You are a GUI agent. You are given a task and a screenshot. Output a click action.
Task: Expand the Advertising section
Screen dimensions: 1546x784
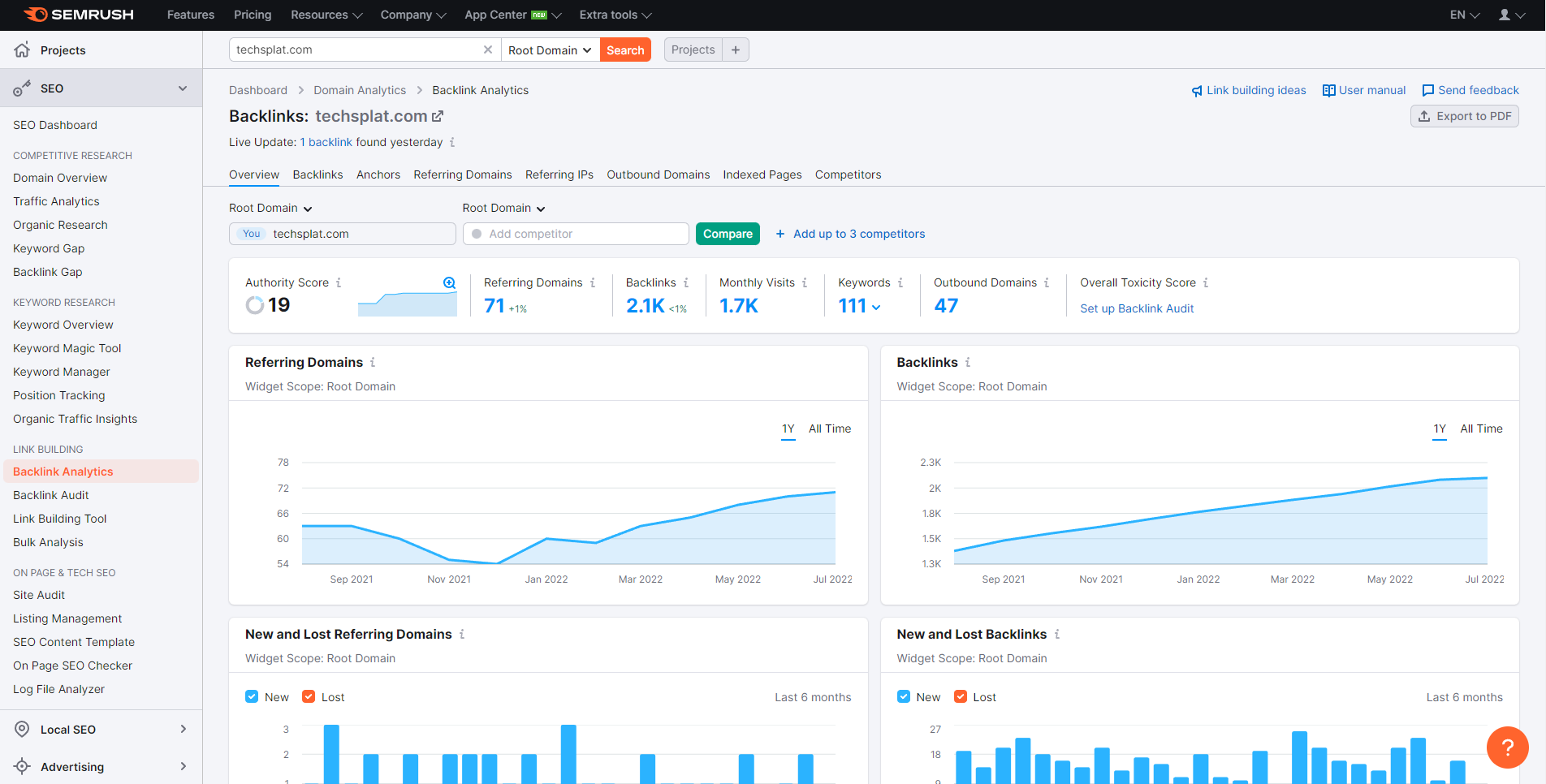point(183,766)
